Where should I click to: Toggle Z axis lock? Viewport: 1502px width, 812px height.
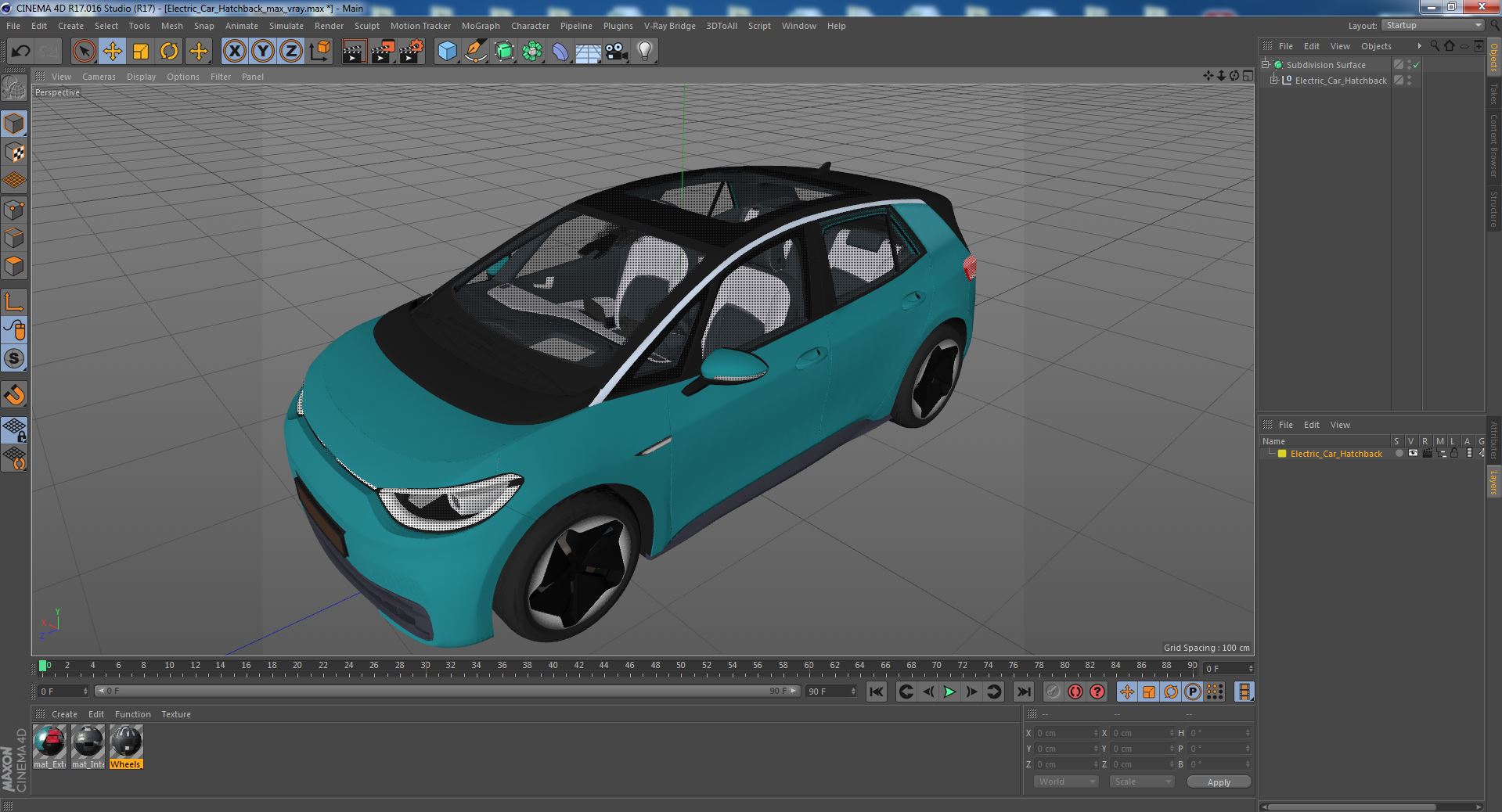click(x=291, y=52)
